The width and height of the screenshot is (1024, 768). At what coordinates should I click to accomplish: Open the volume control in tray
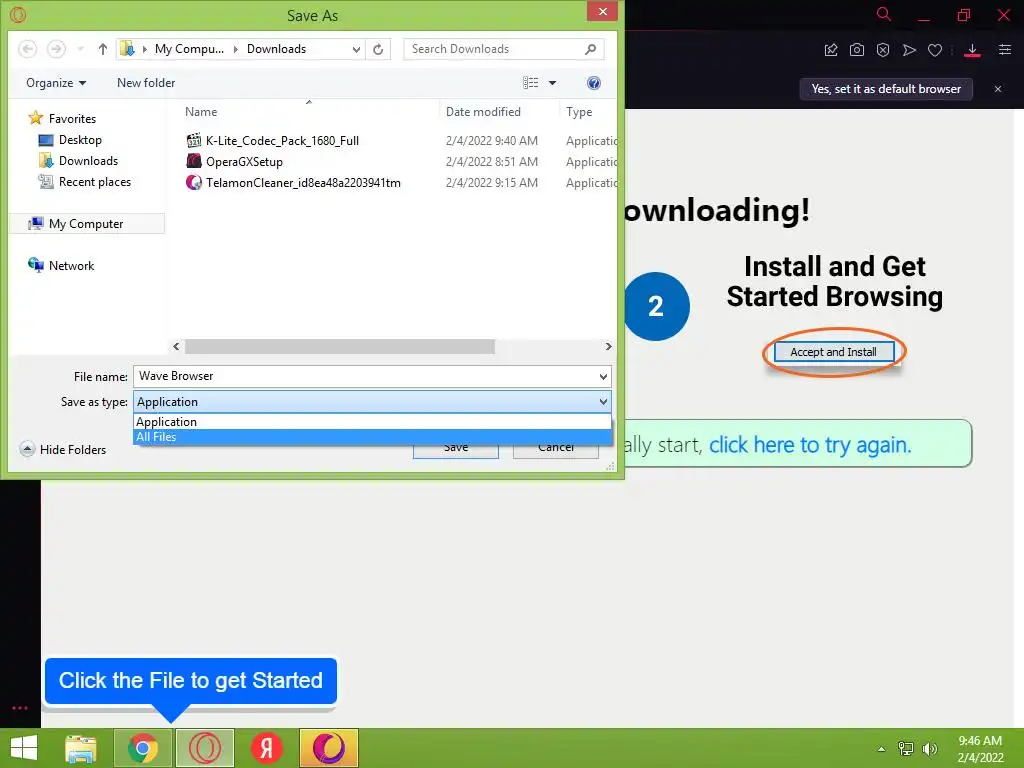[930, 749]
